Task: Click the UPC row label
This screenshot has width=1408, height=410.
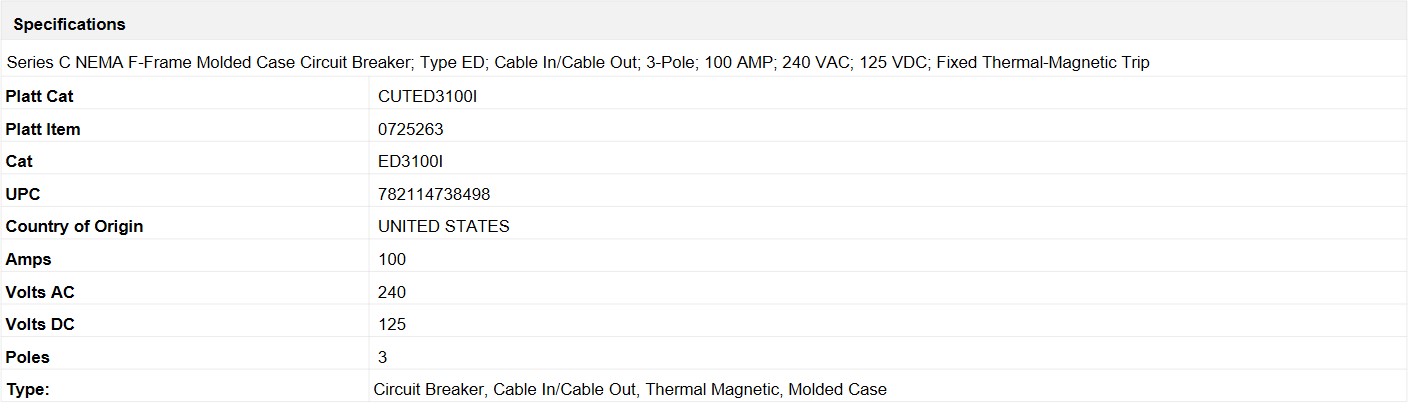Action: [x=23, y=194]
